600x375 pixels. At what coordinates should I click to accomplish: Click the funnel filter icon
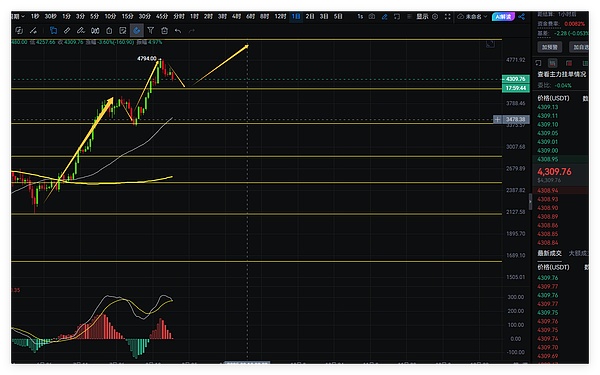point(150,30)
